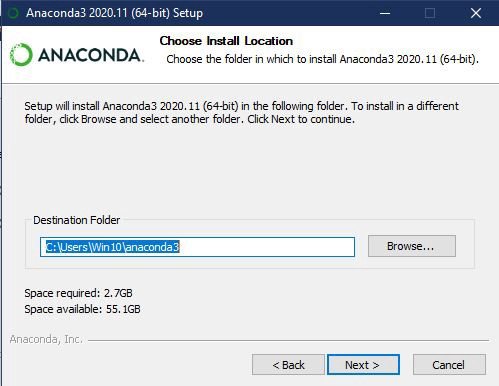Click the subtitle about choosing the install folder

coord(322,59)
